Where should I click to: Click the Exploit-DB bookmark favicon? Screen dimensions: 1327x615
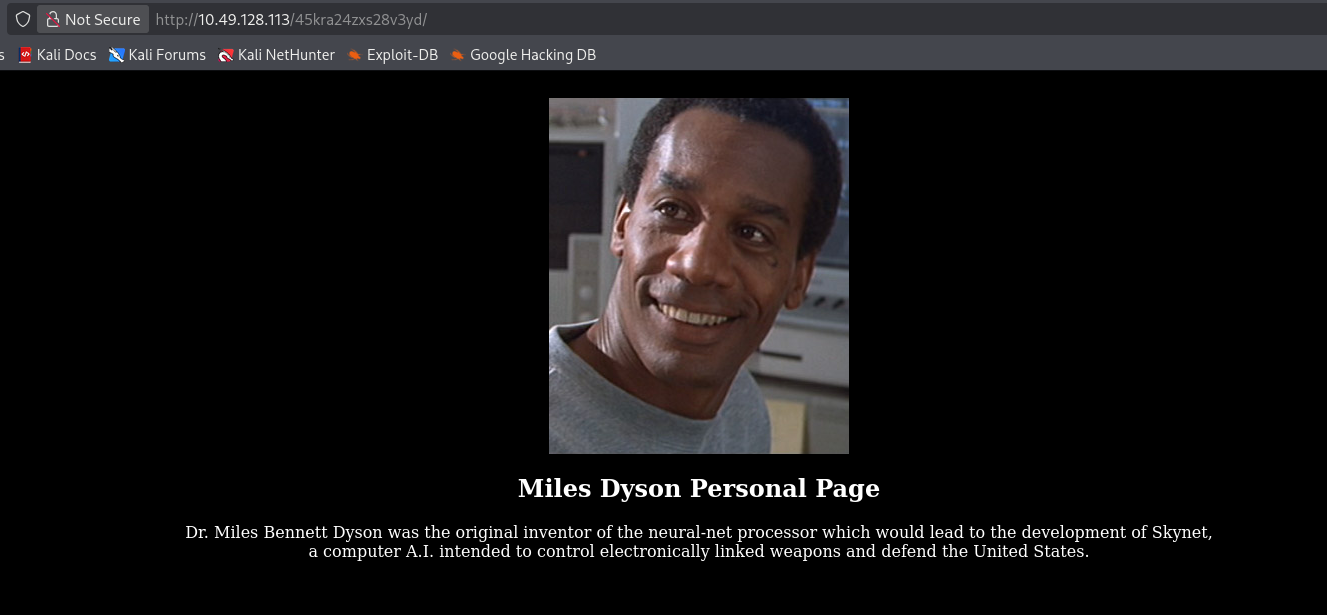click(x=354, y=55)
